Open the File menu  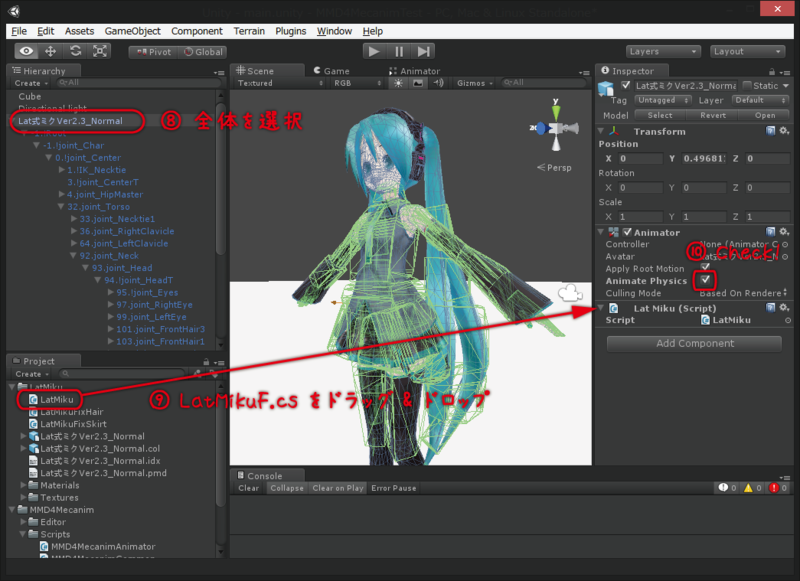(19, 31)
